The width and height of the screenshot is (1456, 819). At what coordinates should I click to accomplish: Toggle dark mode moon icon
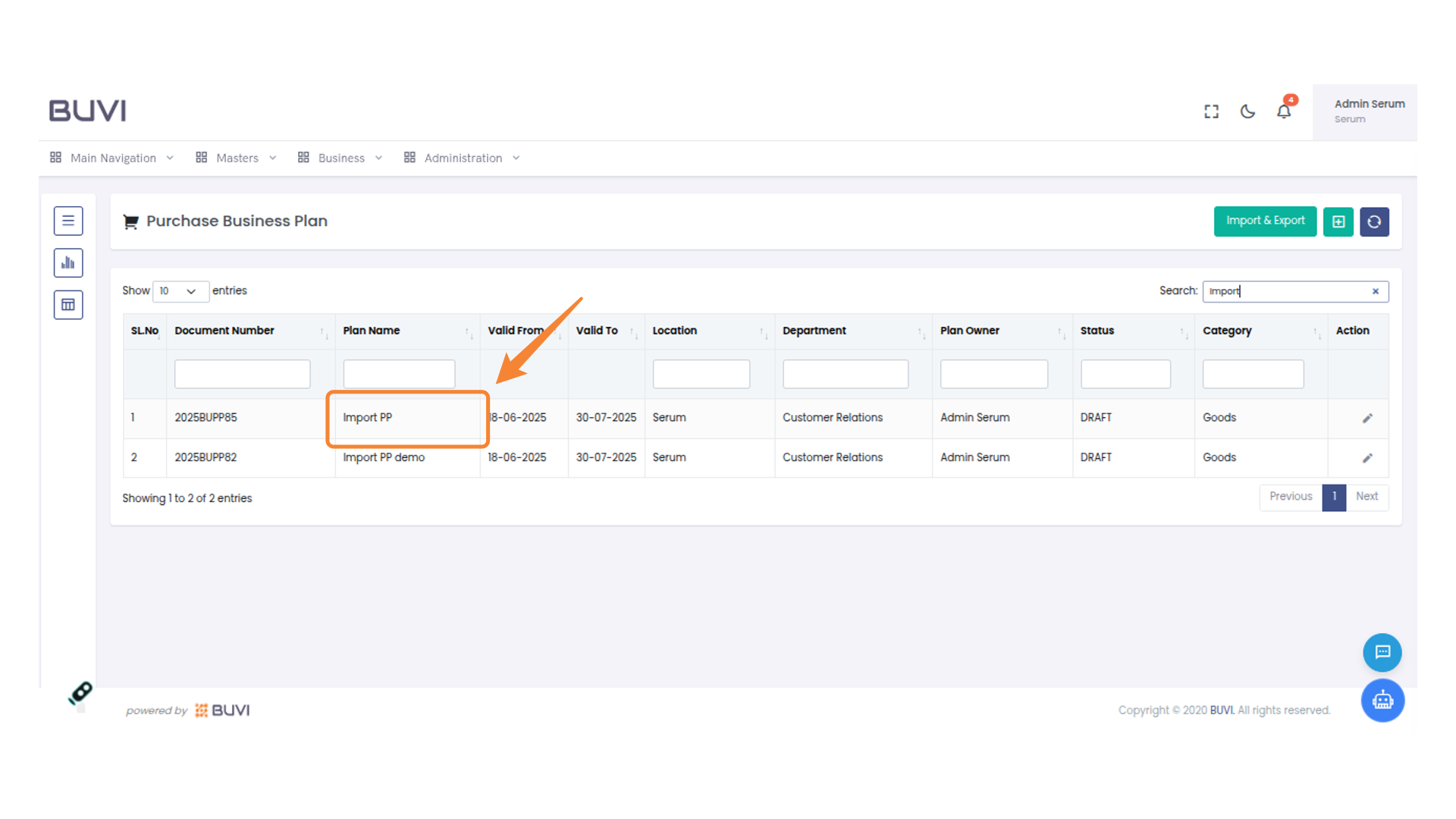tap(1247, 111)
